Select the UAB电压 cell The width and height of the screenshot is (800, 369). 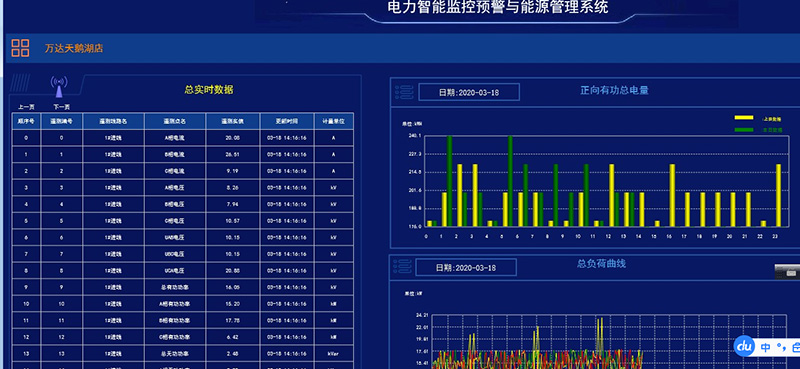[x=175, y=237]
